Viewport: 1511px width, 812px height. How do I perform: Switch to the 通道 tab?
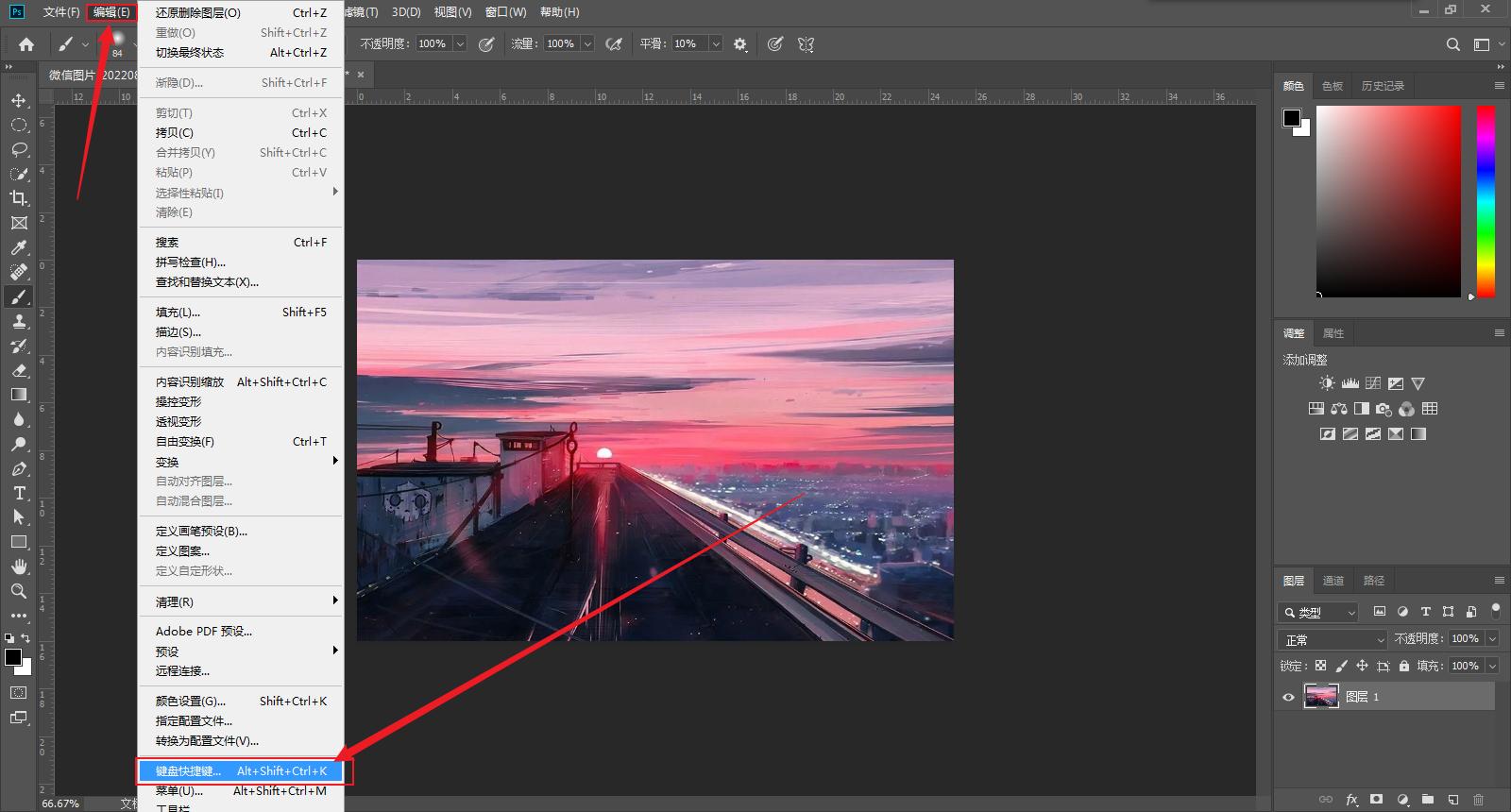[1333, 581]
